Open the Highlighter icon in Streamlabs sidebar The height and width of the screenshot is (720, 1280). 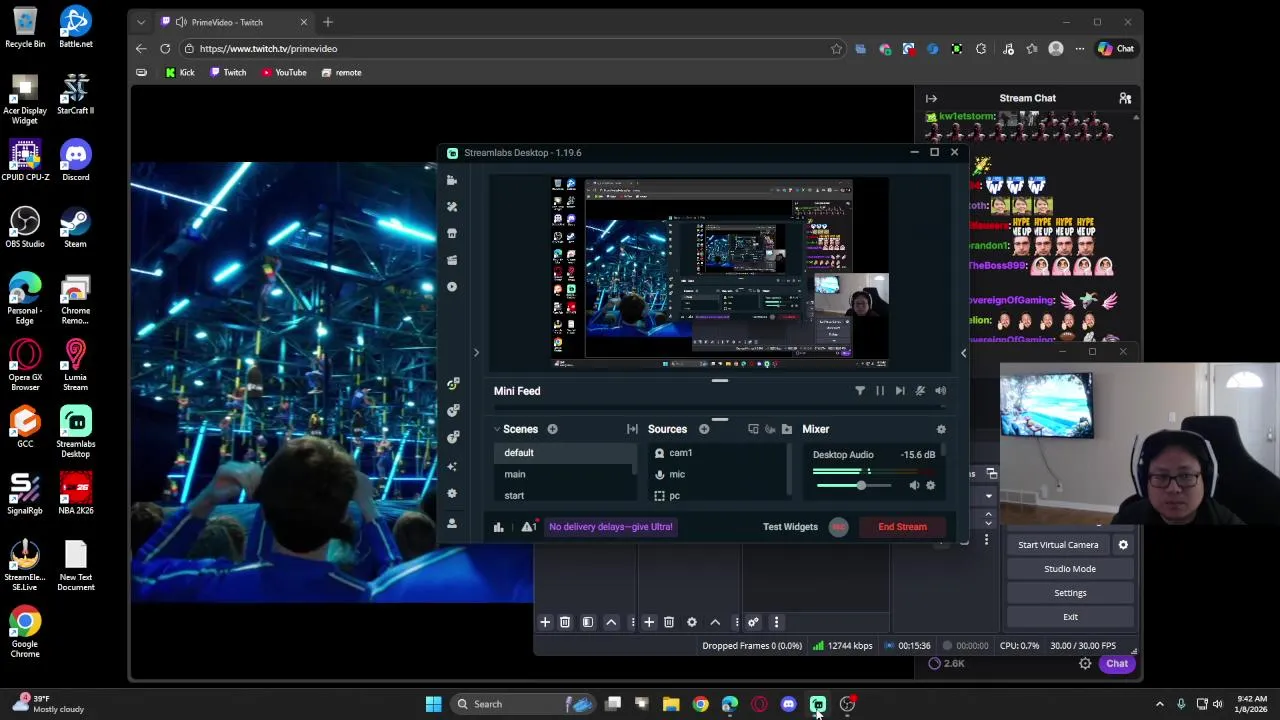452,260
